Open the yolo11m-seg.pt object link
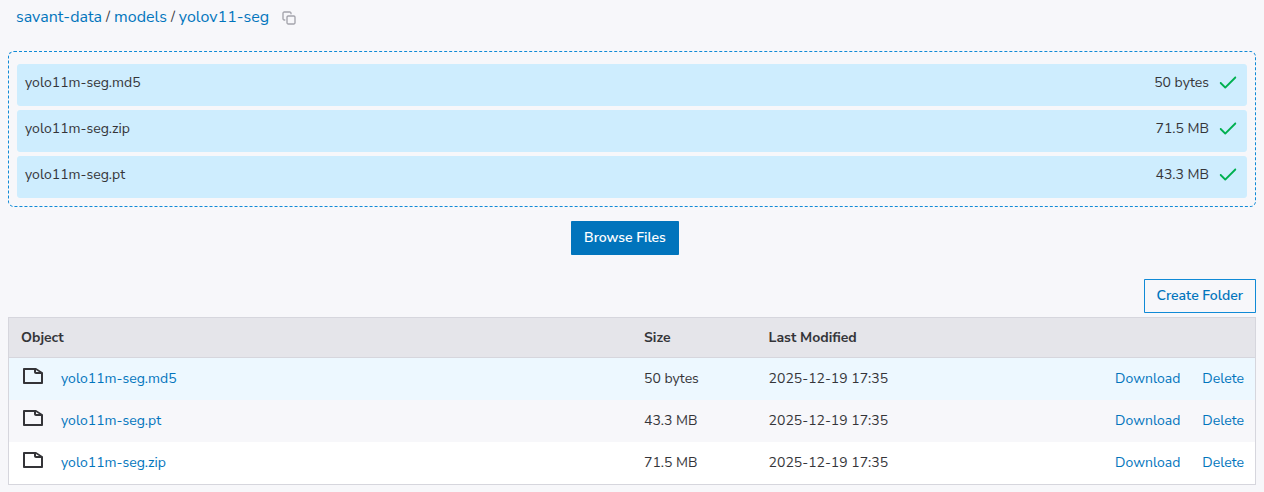 click(111, 421)
